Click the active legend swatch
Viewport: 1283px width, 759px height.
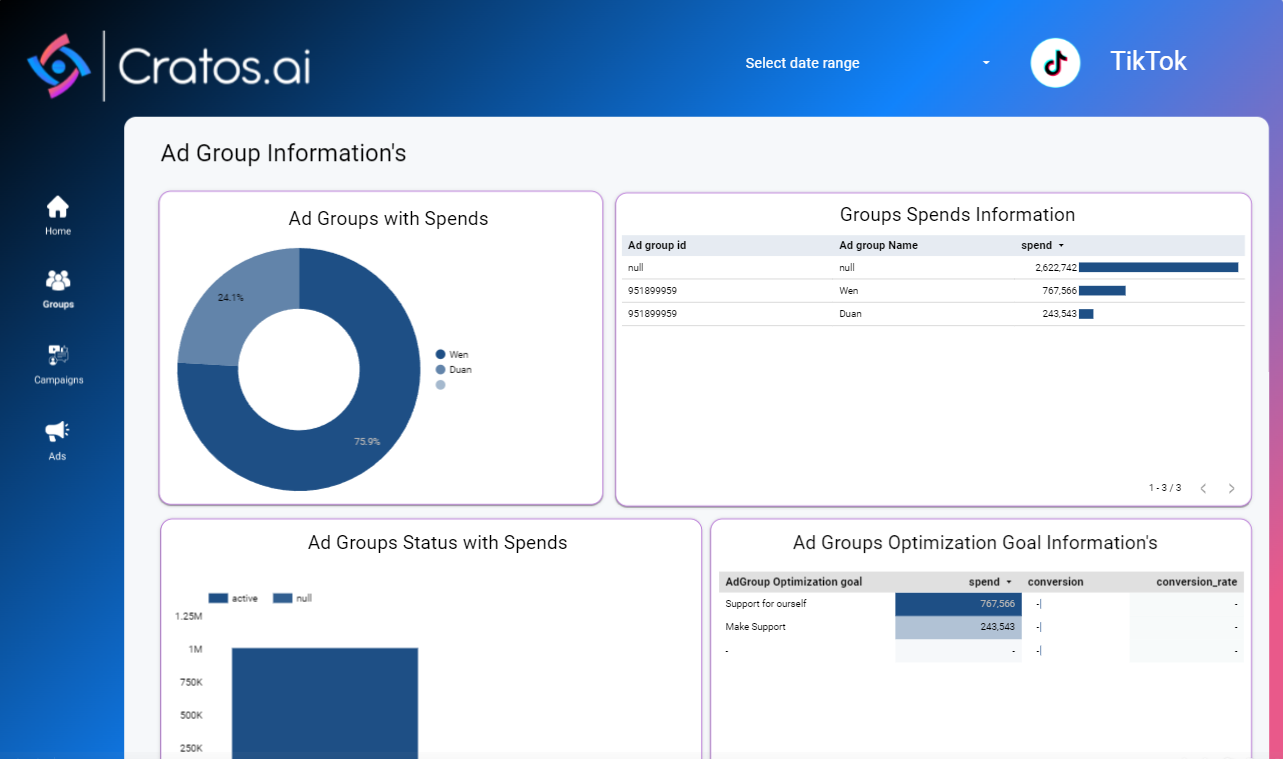click(x=218, y=598)
